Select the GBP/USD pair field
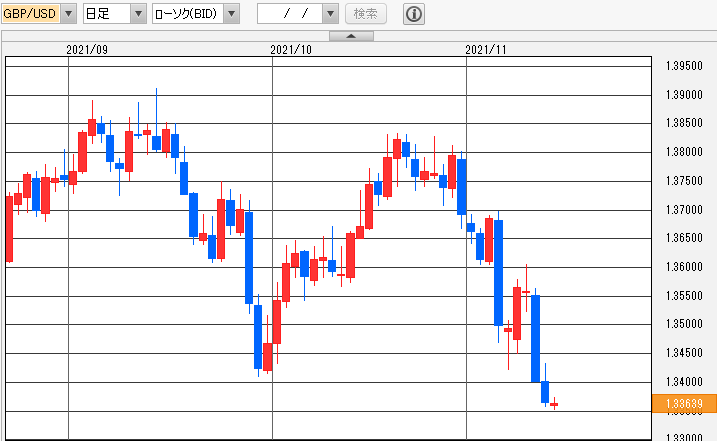The image size is (717, 441). point(31,14)
